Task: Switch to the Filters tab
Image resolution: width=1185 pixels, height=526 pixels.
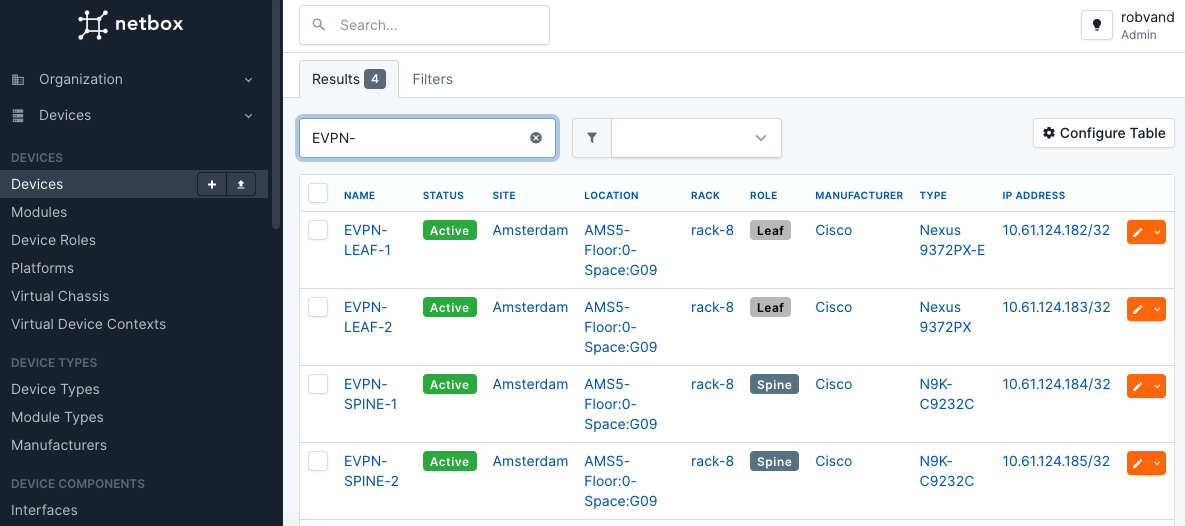Action: point(432,79)
